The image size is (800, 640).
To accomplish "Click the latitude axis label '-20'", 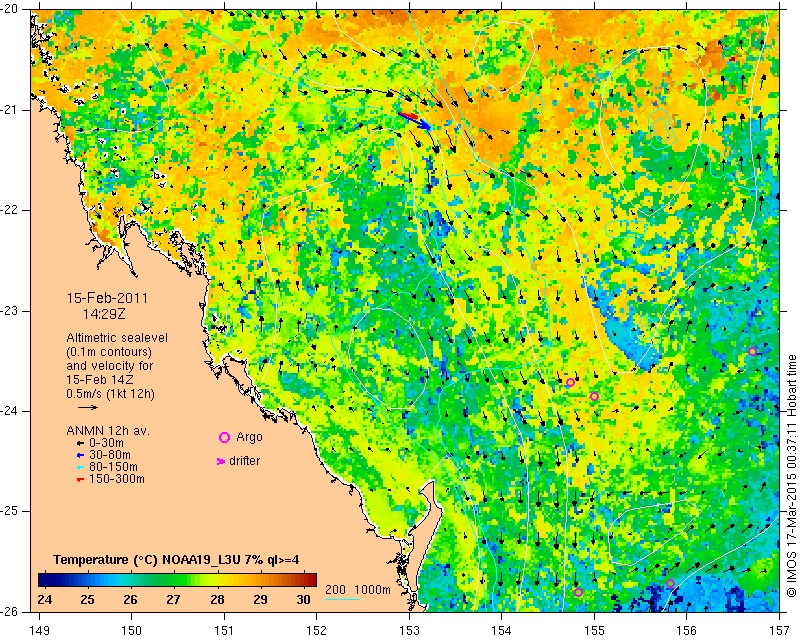I will click(x=10, y=9).
